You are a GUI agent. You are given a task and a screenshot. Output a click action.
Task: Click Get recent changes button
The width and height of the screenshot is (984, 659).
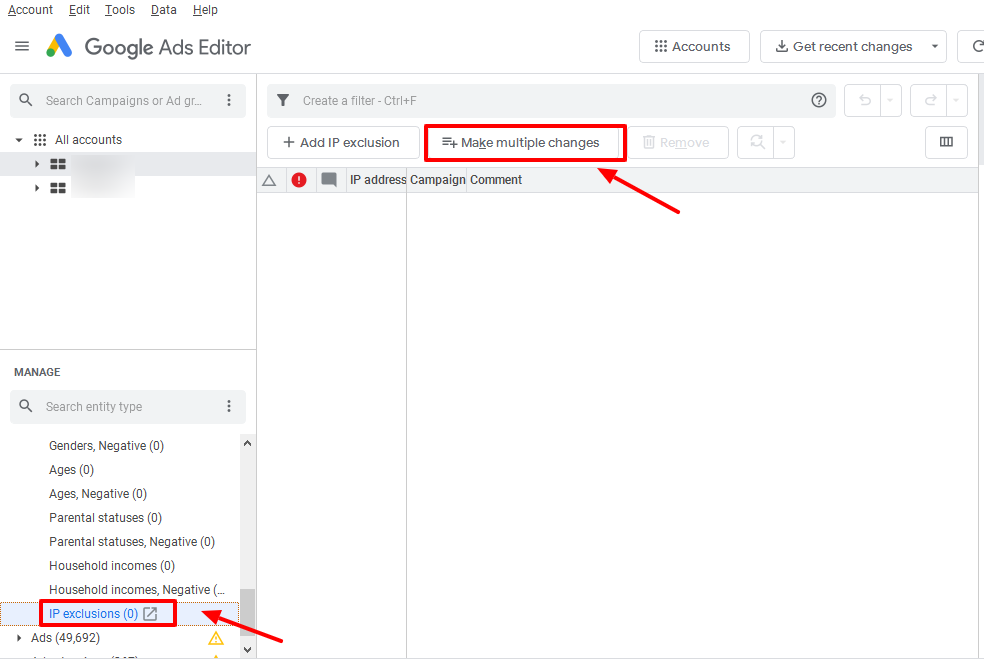[x=843, y=46]
